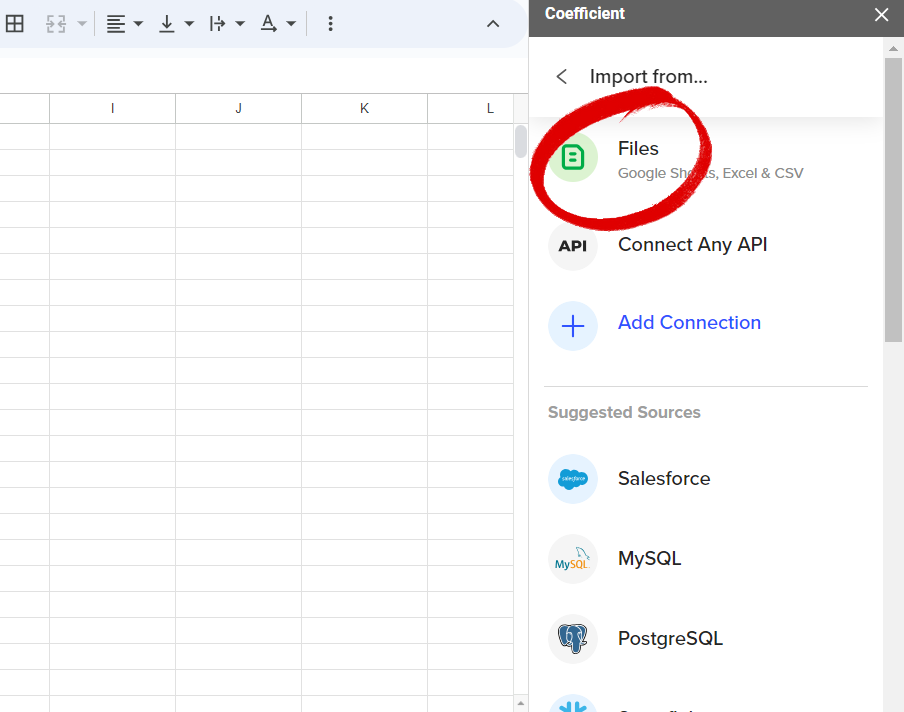This screenshot has height=712, width=904.
Task: Click the vertical align icon
Action: pos(167,24)
